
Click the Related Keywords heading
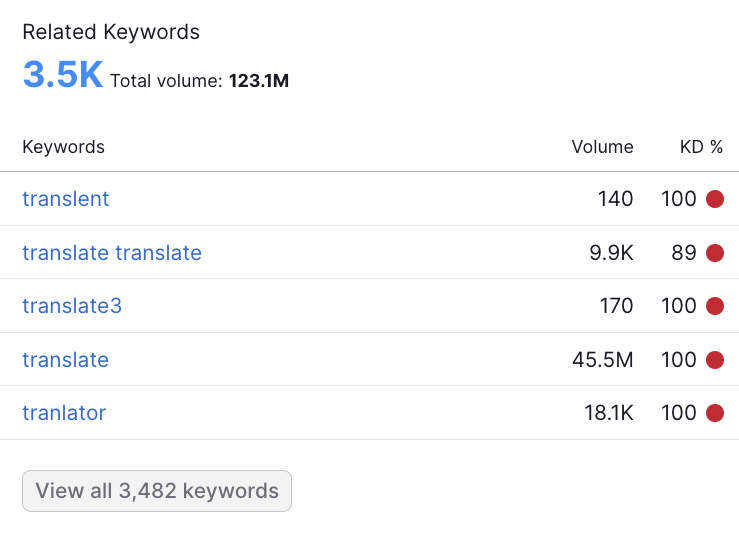[x=111, y=33]
